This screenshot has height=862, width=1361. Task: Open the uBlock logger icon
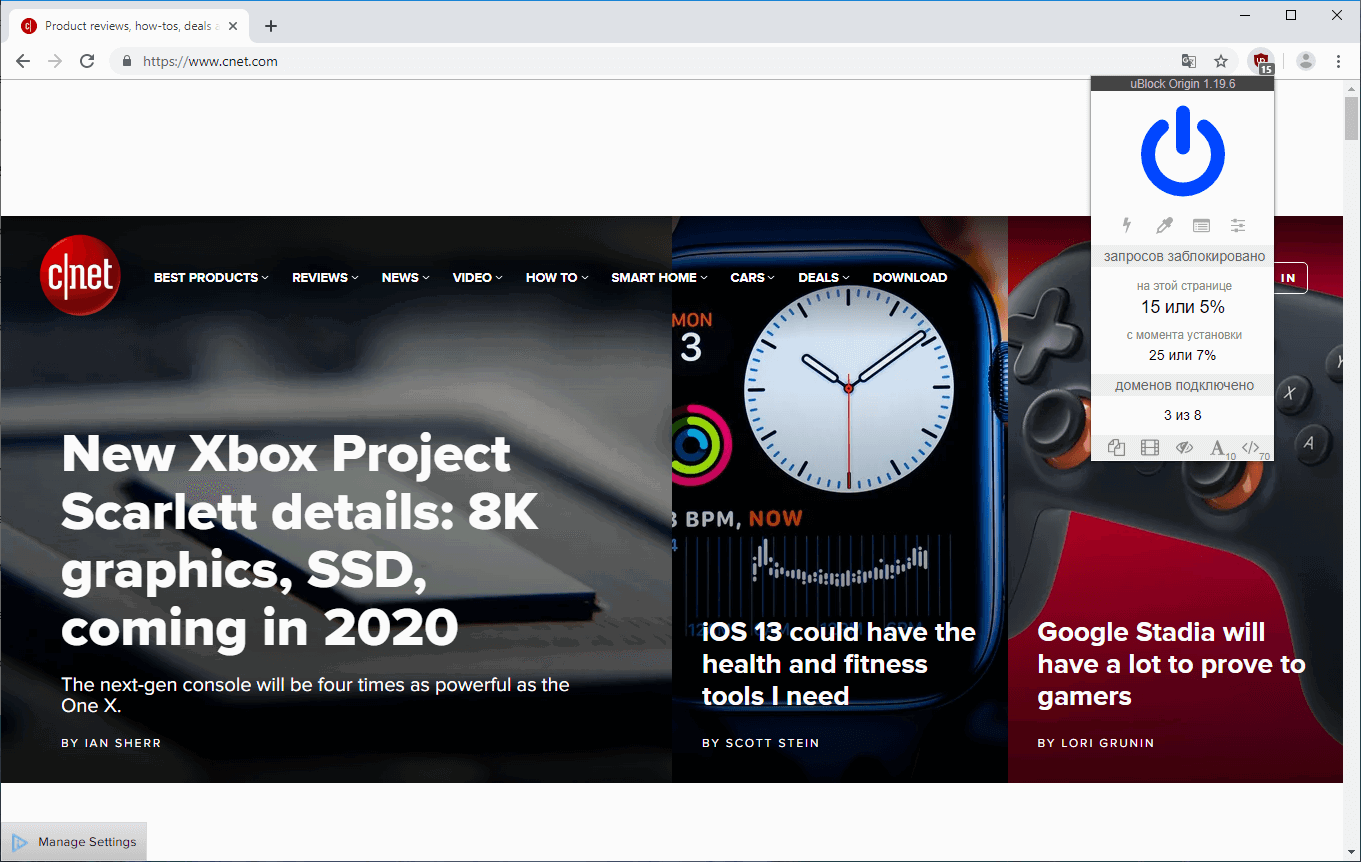(x=1201, y=225)
